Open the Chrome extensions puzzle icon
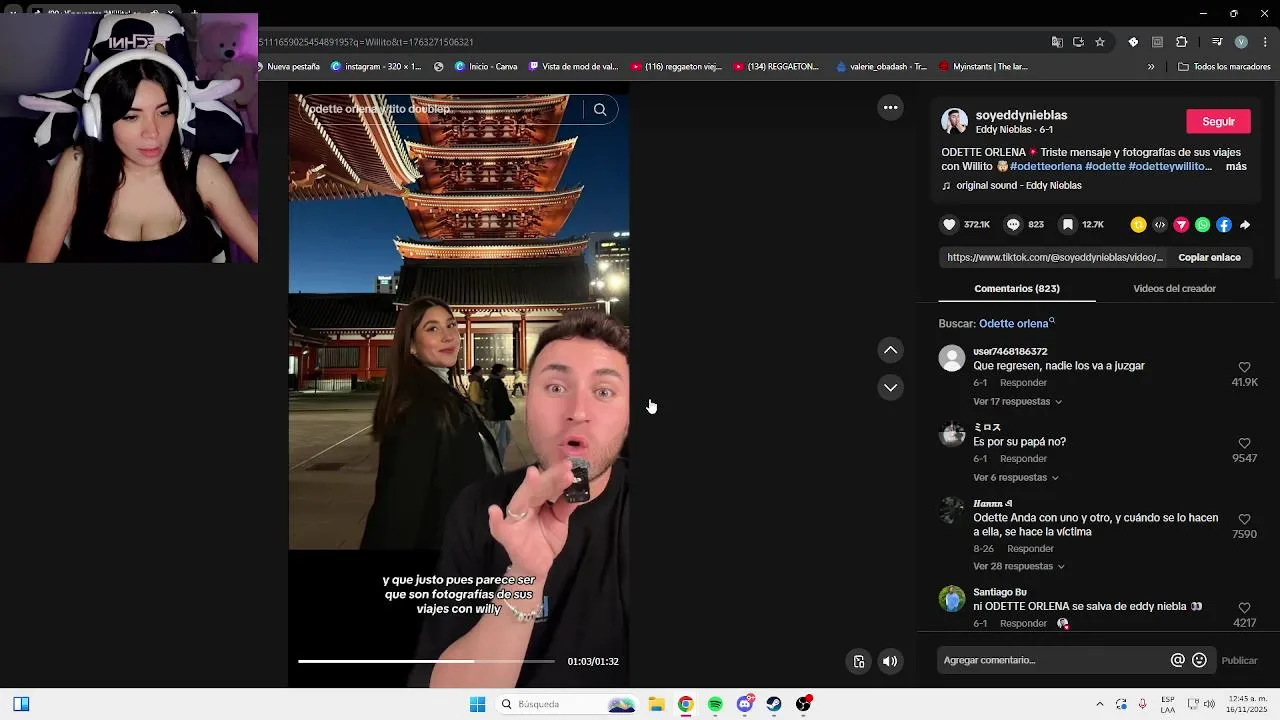The height and width of the screenshot is (720, 1280). [x=1182, y=42]
